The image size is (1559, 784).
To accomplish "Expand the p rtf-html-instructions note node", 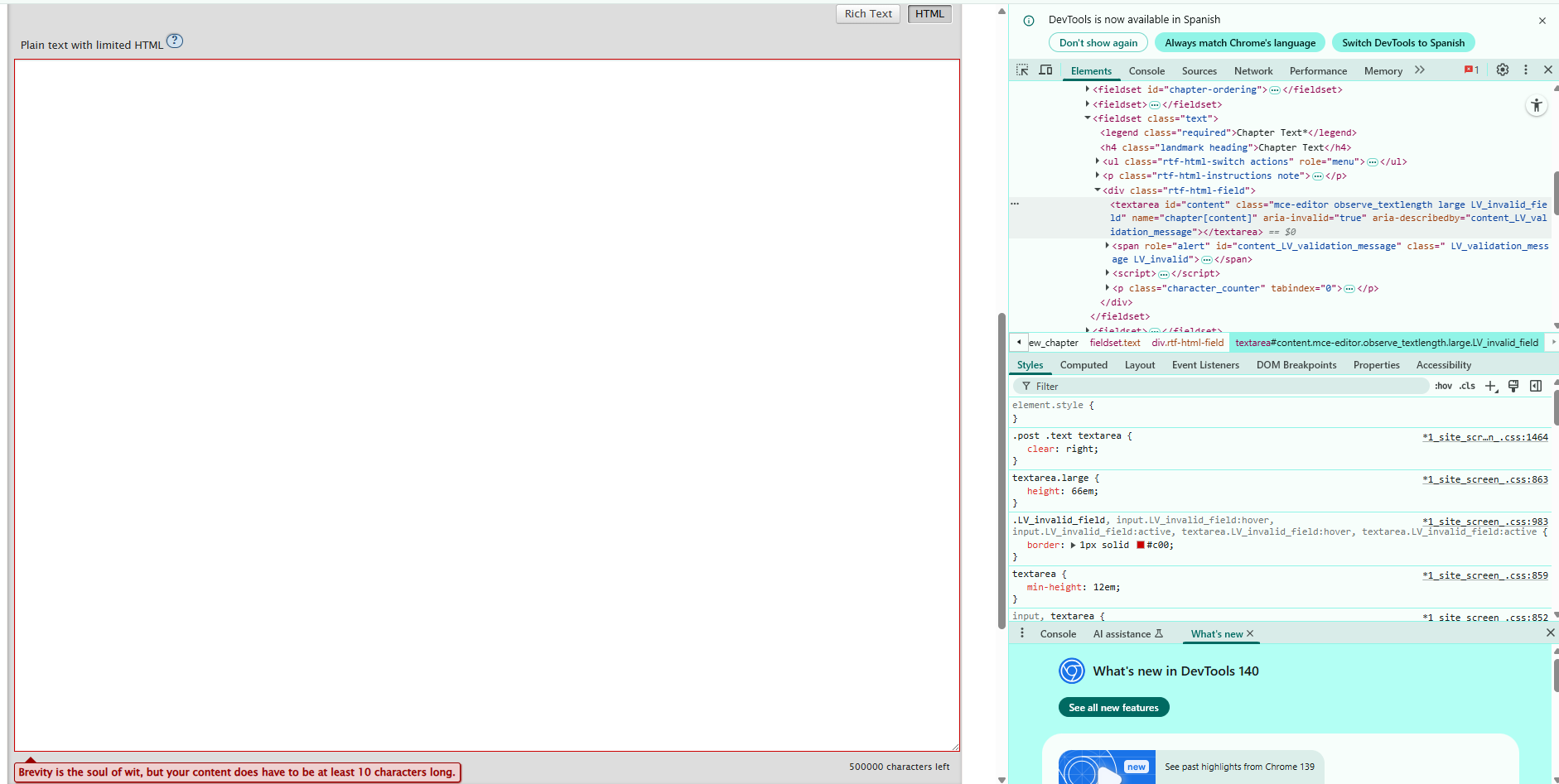I will click(x=1098, y=176).
